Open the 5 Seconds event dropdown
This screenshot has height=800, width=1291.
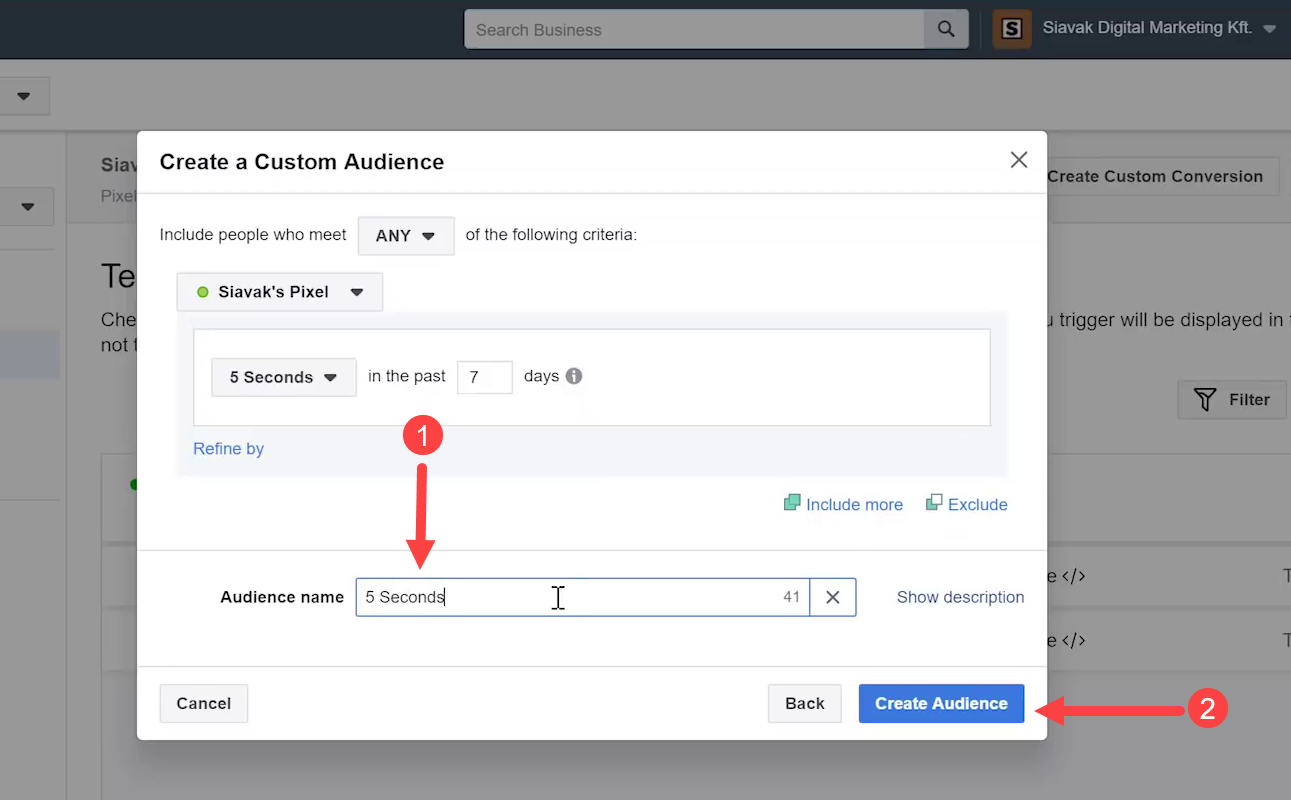284,377
